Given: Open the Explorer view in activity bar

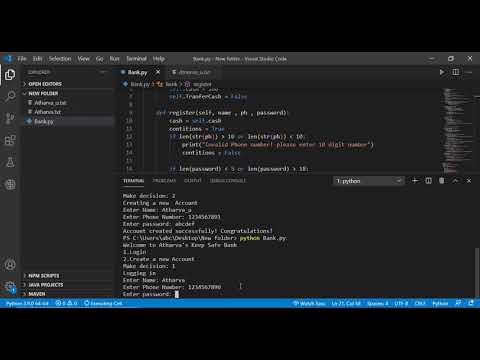Looking at the screenshot, I should click(10, 74).
